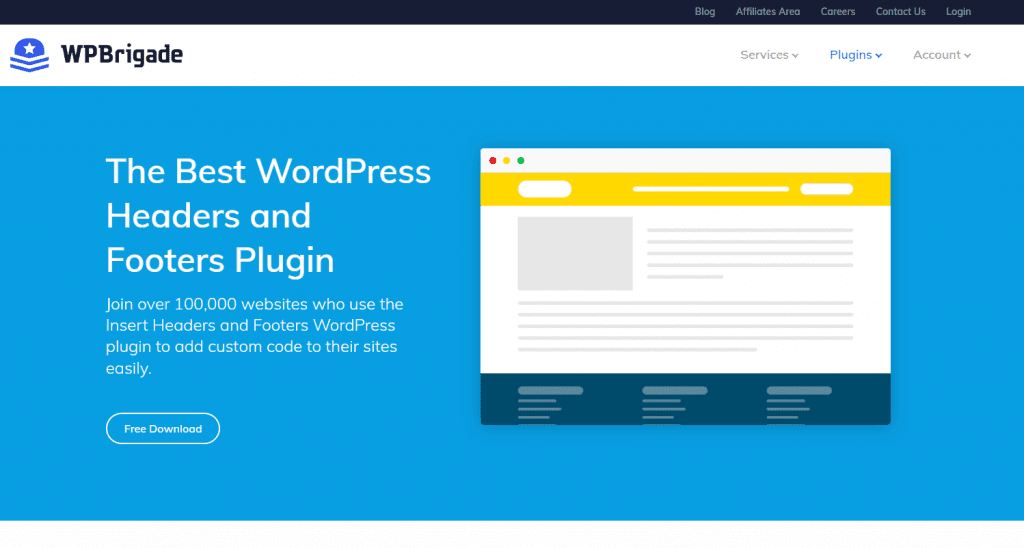This screenshot has width=1024, height=548.
Task: Click the browser mockup illustration
Action: (685, 287)
